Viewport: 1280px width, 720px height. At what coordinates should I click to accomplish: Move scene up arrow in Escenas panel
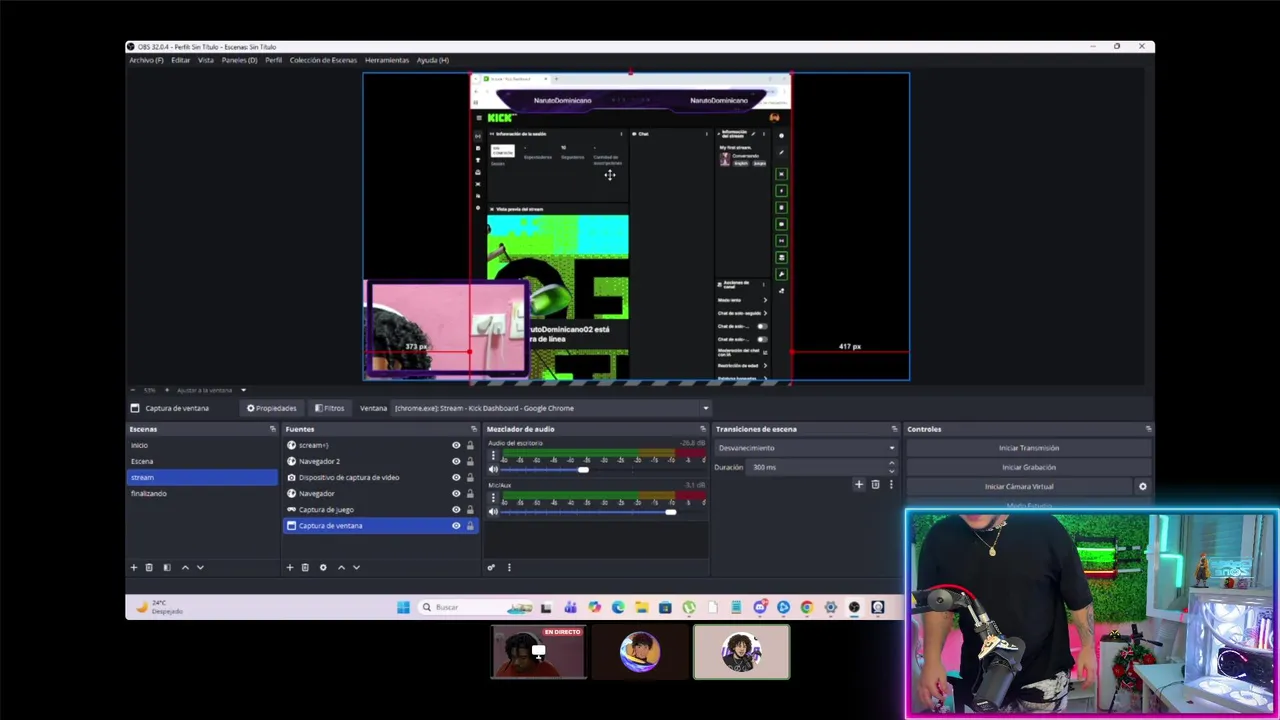pyautogui.click(x=185, y=567)
